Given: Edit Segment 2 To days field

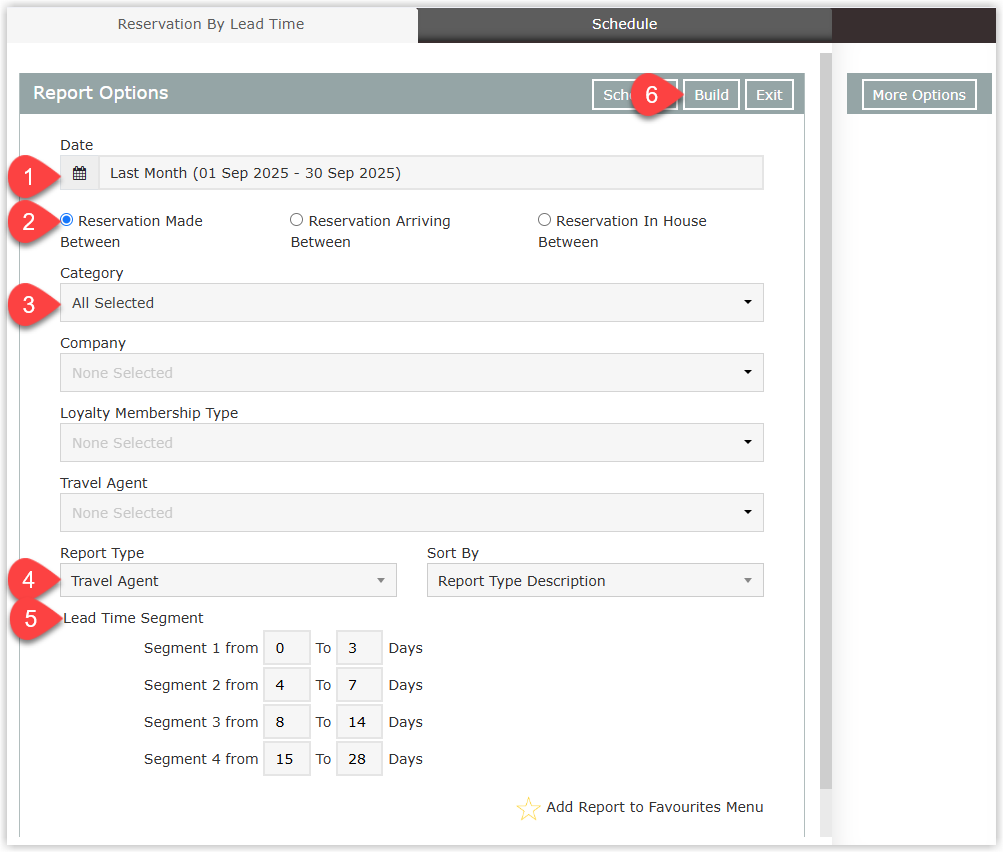Looking at the screenshot, I should point(359,685).
